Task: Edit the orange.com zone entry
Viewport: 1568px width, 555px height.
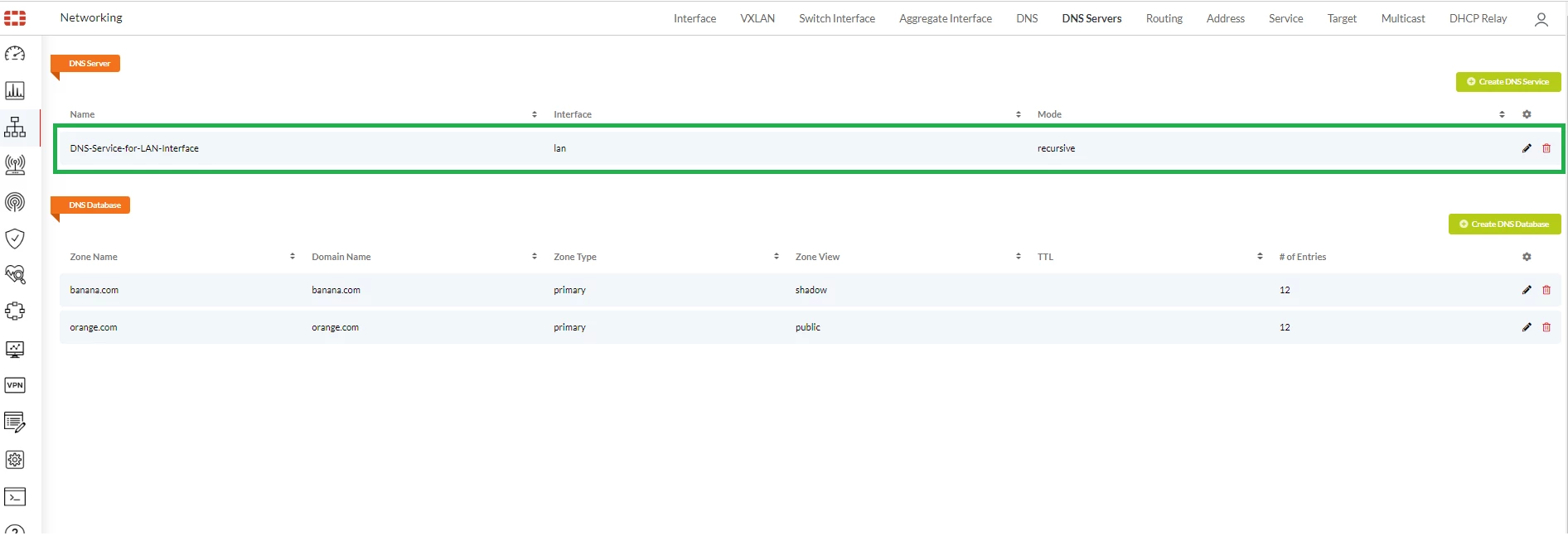Action: (x=1527, y=327)
